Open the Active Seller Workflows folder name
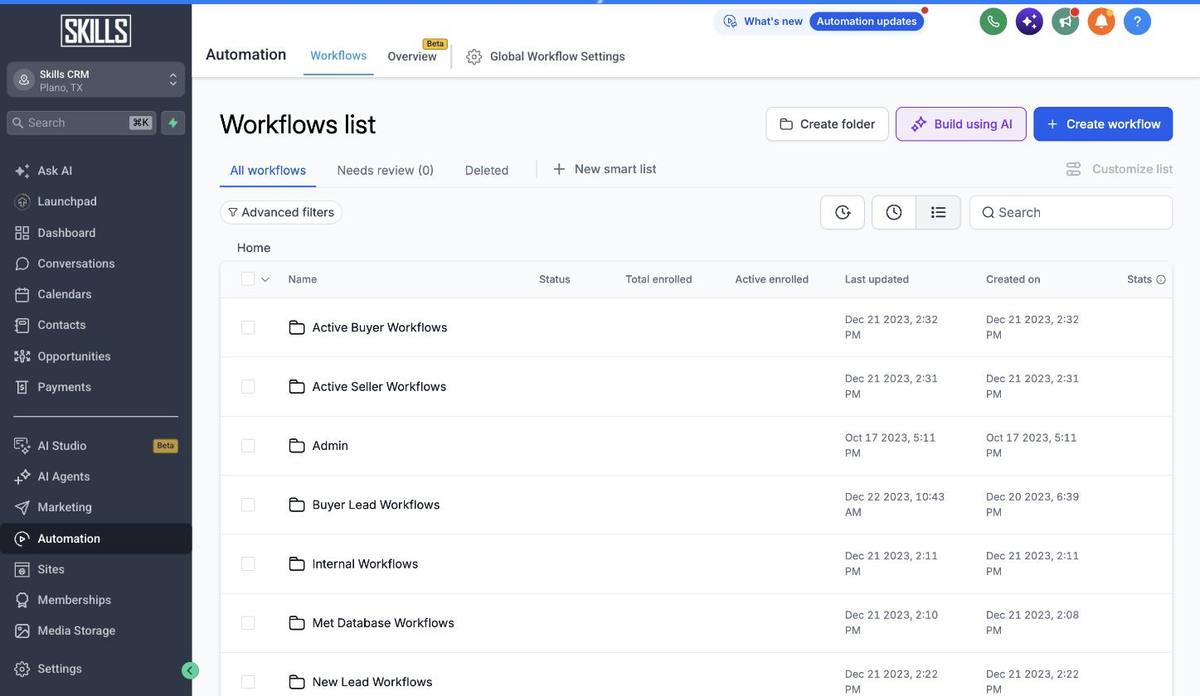 pos(379,387)
